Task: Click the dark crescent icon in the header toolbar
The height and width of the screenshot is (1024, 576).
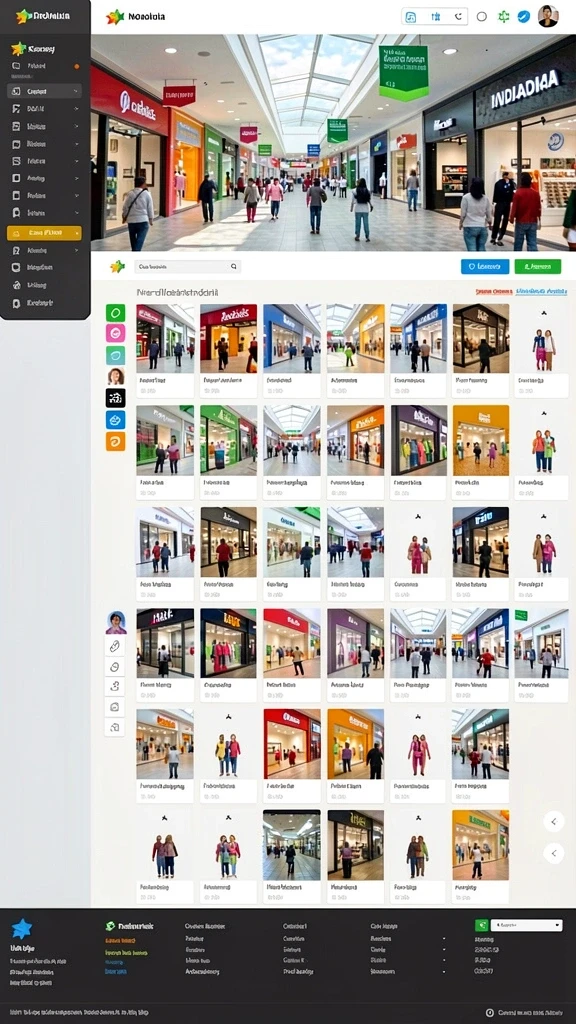Action: pyautogui.click(x=458, y=17)
